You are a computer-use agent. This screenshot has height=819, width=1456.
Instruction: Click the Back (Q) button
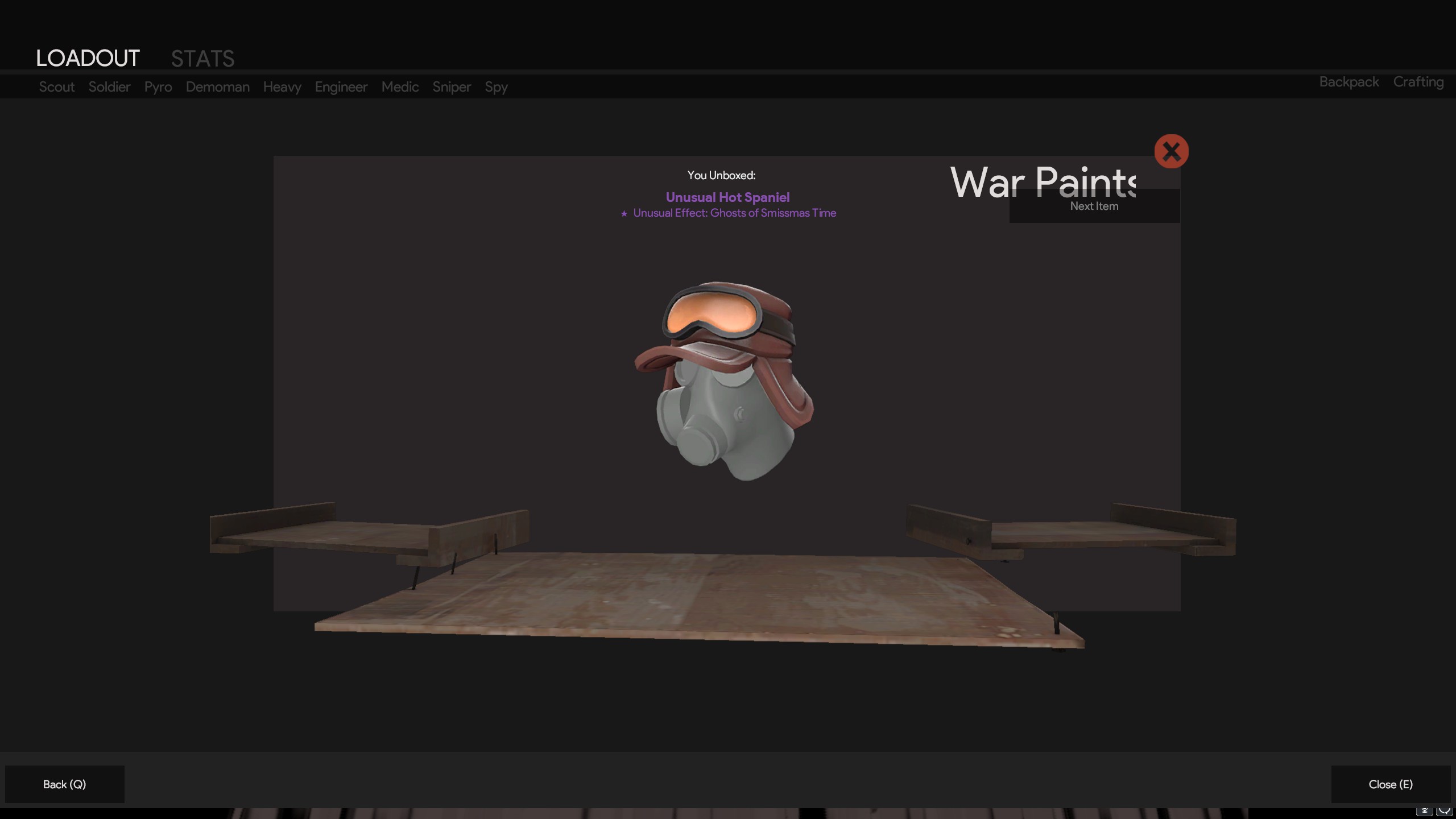coord(65,784)
